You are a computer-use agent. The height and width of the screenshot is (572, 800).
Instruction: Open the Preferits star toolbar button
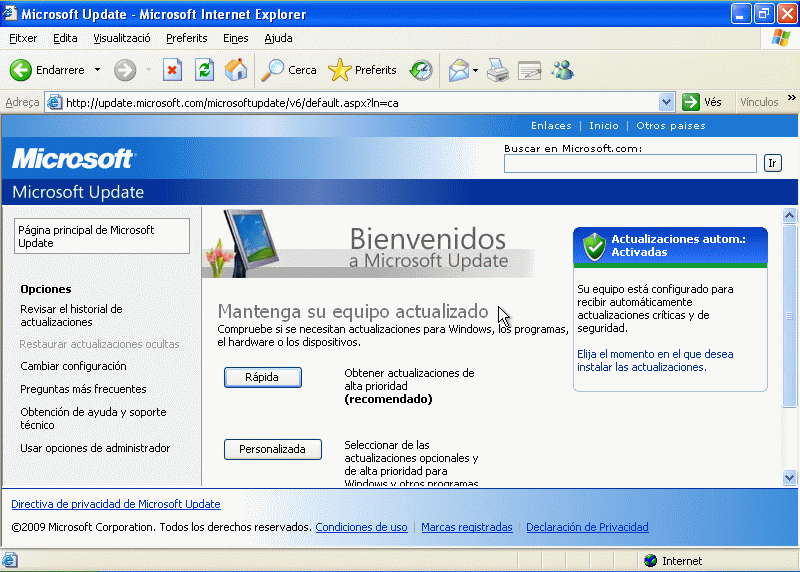pos(363,70)
